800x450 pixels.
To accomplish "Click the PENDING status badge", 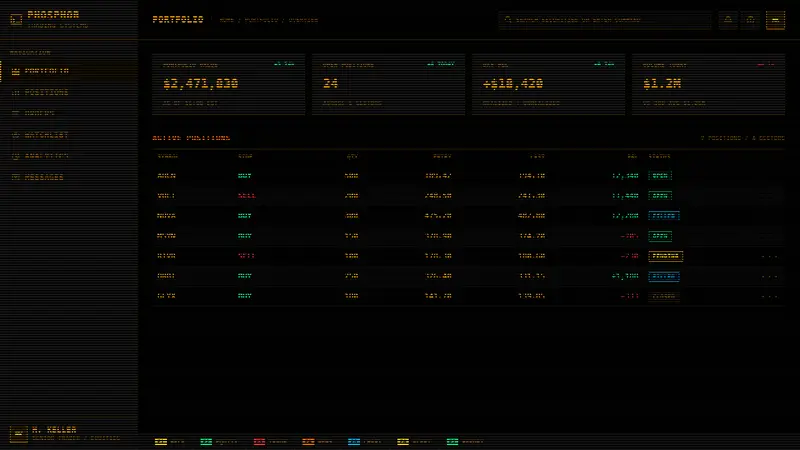I will 665,256.
